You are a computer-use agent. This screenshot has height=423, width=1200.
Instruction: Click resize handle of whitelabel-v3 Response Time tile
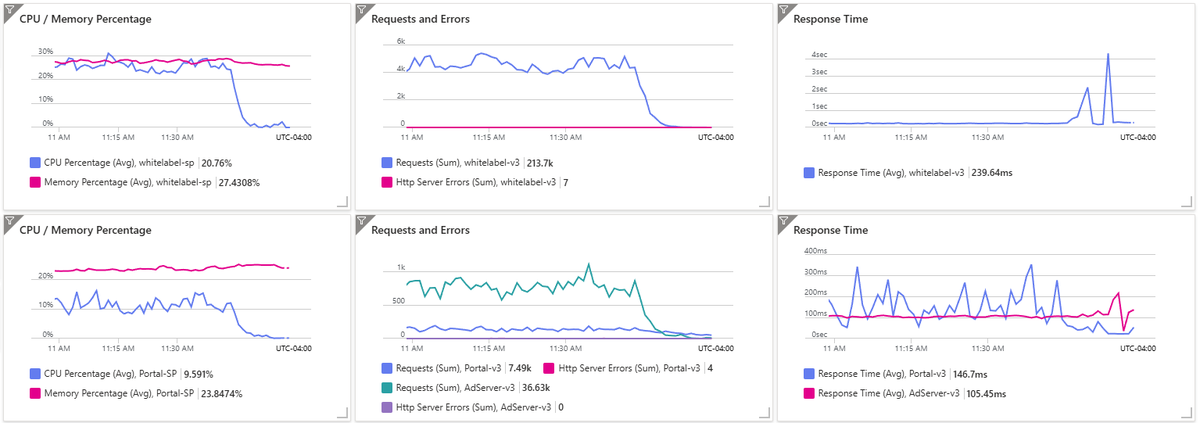point(1186,202)
